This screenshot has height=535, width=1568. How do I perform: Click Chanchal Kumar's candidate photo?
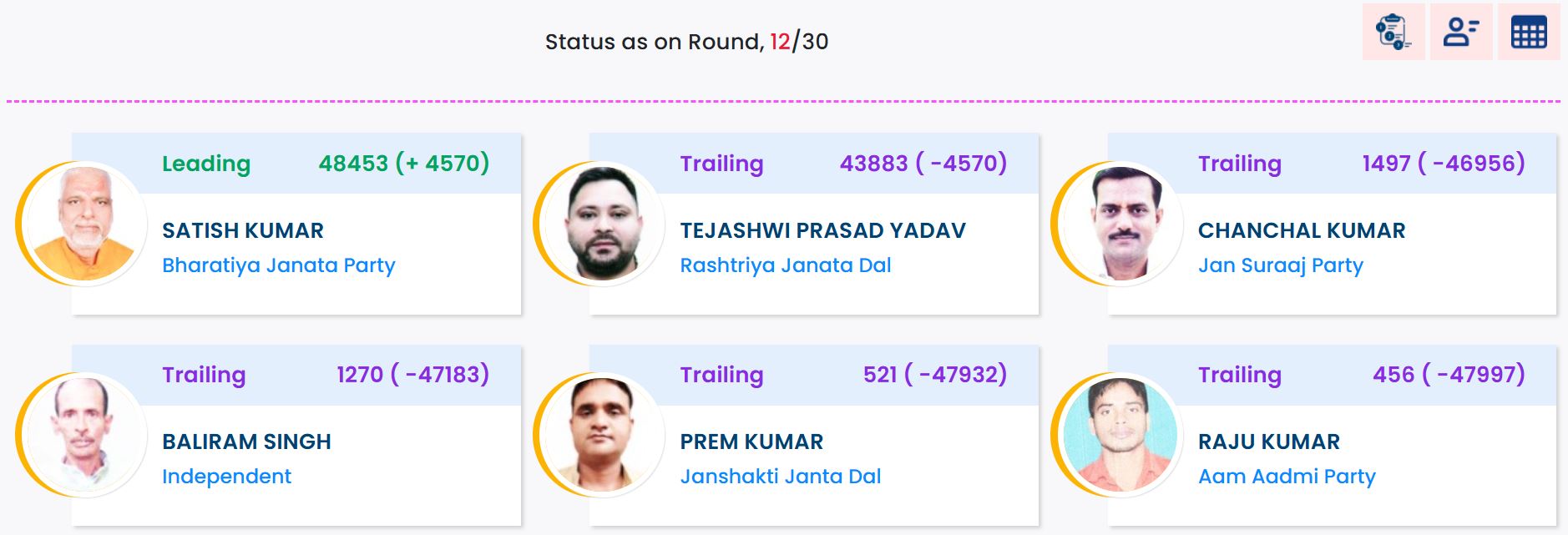point(1120,223)
